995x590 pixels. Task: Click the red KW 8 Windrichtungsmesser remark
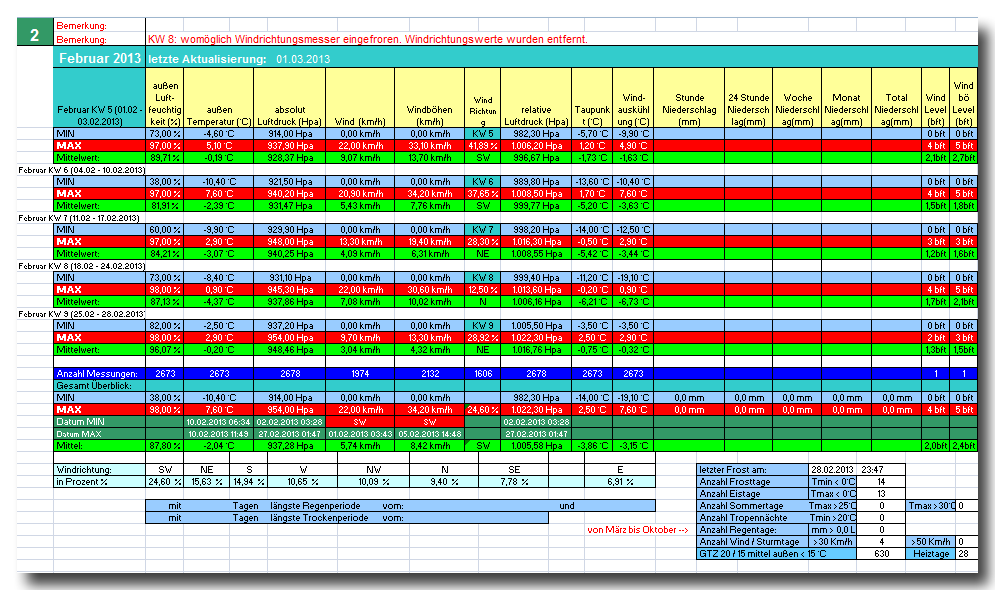click(367, 39)
